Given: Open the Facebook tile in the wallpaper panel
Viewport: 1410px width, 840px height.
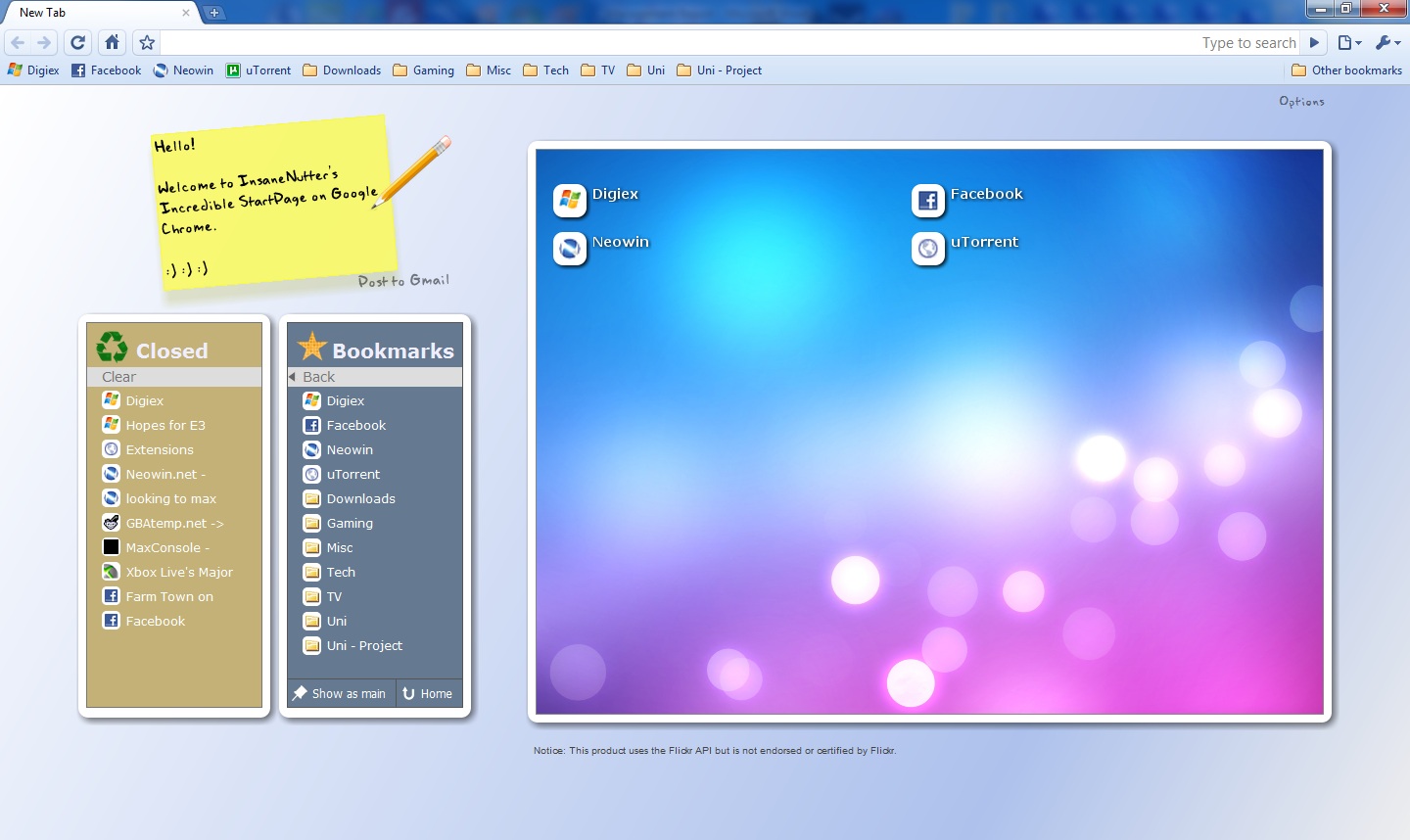Looking at the screenshot, I should [x=928, y=200].
